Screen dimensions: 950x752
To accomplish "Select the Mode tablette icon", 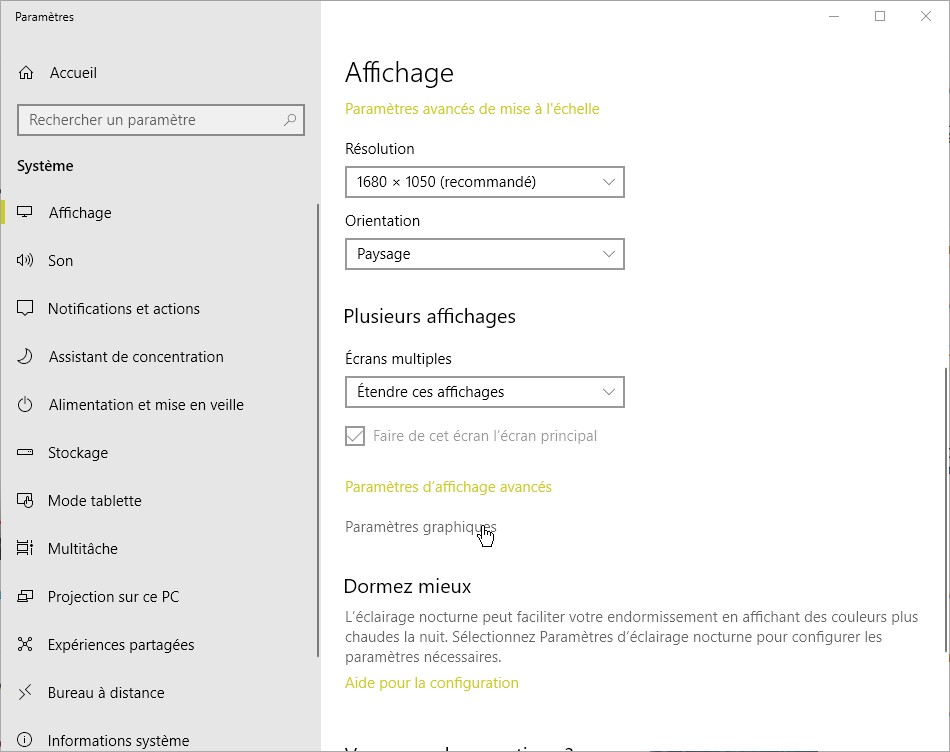I will (x=26, y=501).
